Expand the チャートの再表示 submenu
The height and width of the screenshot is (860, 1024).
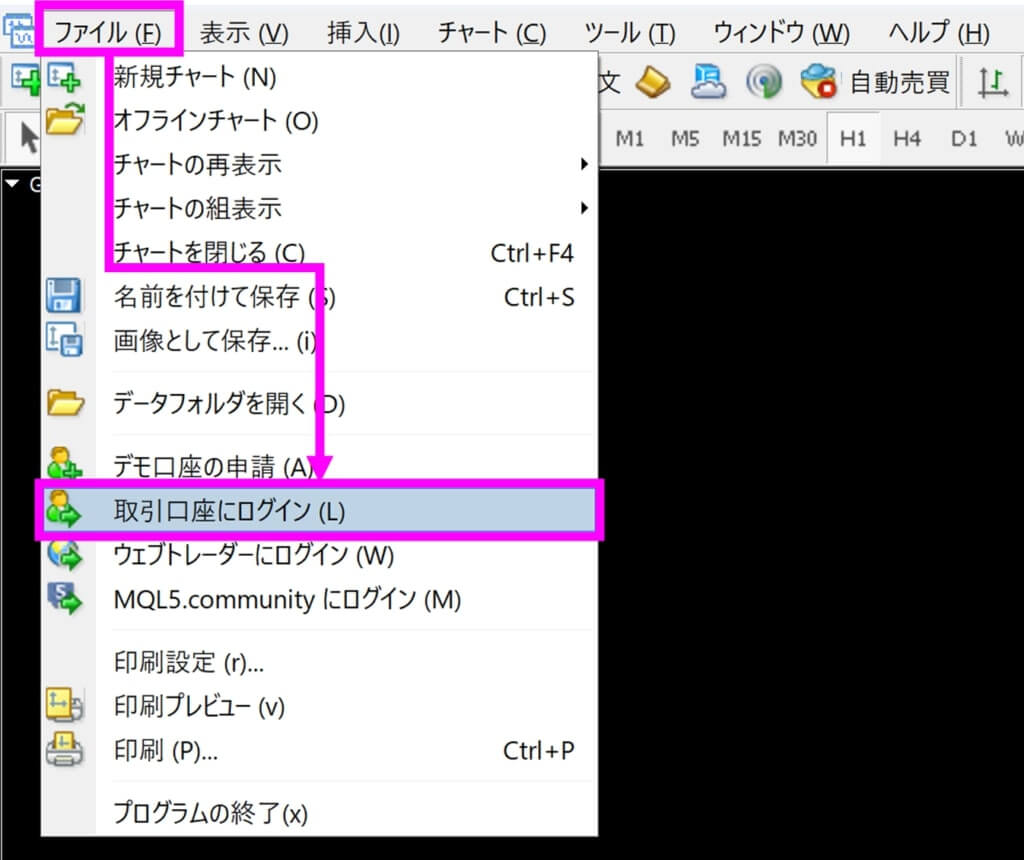tap(319, 164)
